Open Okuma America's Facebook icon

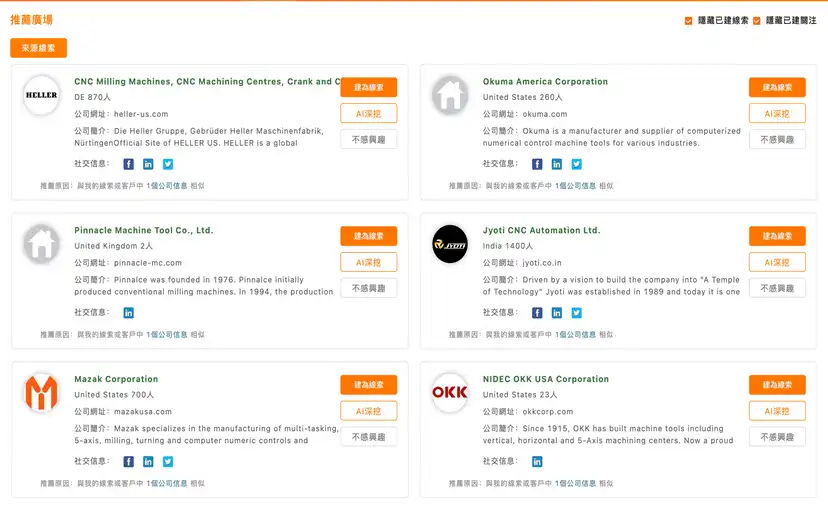(537, 164)
